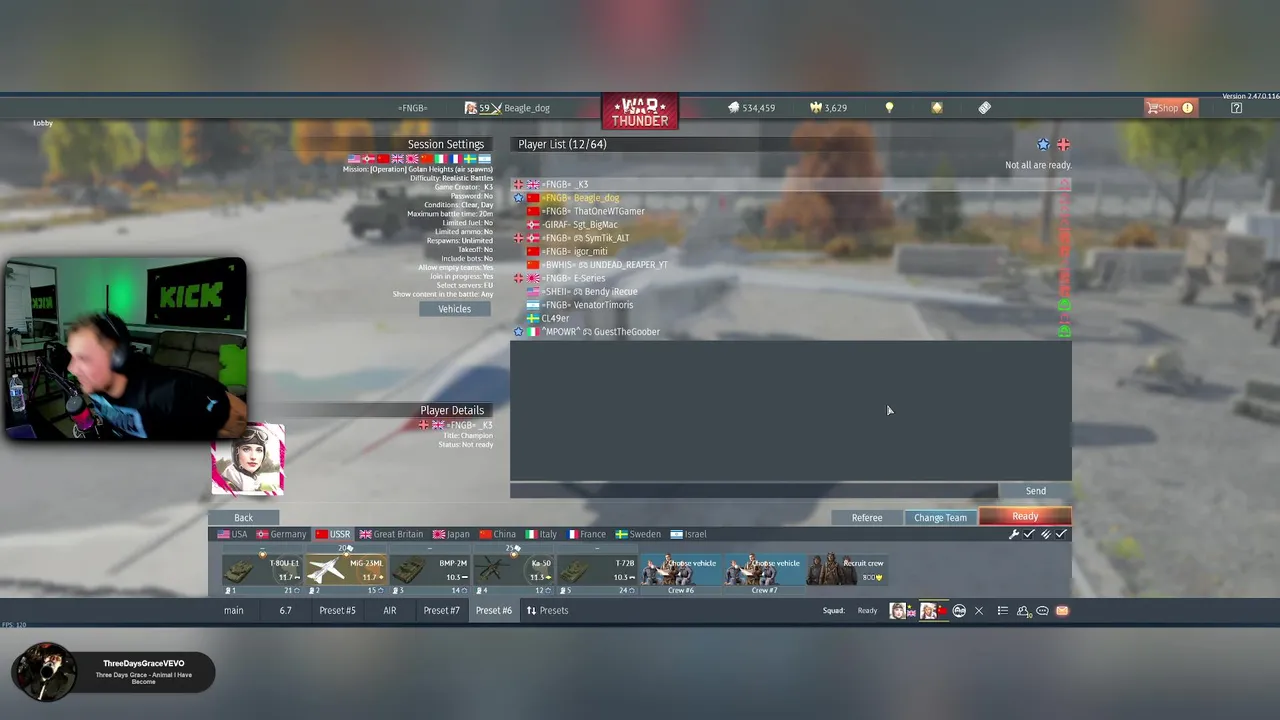Image resolution: width=1280 pixels, height=720 pixels.
Task: Open Beagle_dog player profile in top bar
Action: [508, 108]
